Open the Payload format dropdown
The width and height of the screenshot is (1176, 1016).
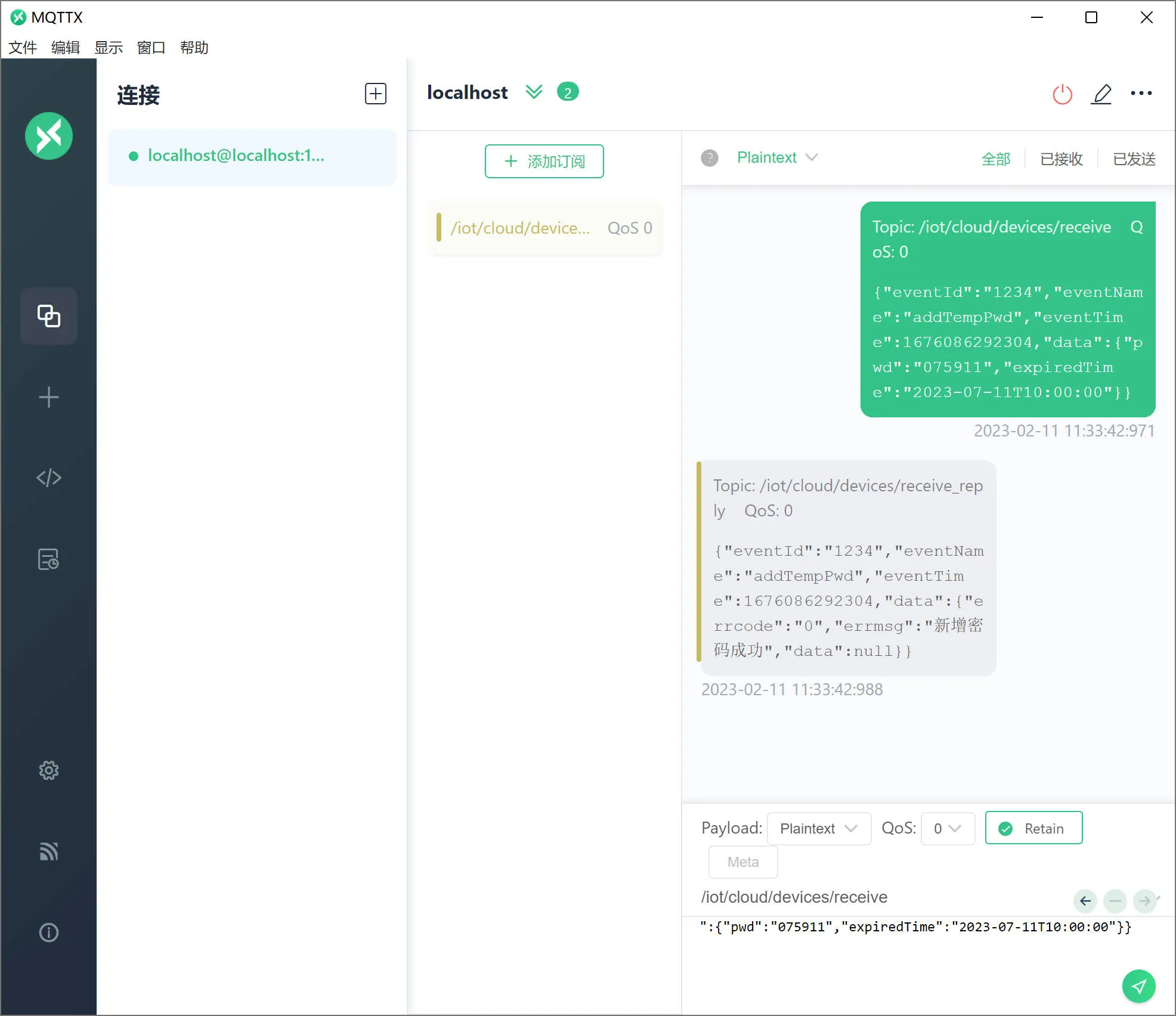pos(819,828)
